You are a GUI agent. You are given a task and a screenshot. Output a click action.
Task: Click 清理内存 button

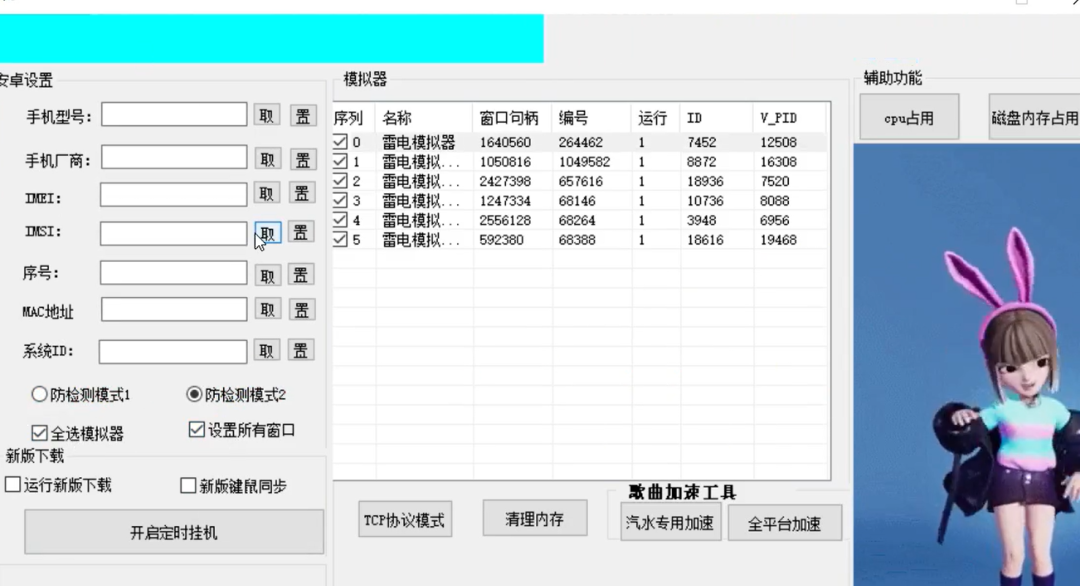click(534, 519)
